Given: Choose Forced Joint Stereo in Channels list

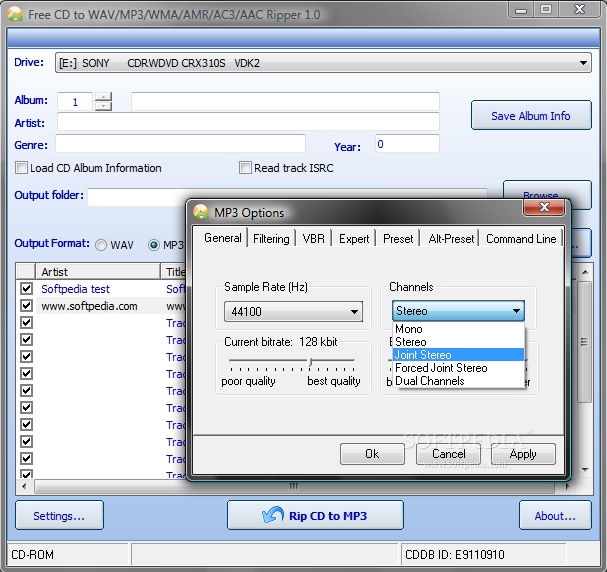Looking at the screenshot, I should [x=458, y=368].
